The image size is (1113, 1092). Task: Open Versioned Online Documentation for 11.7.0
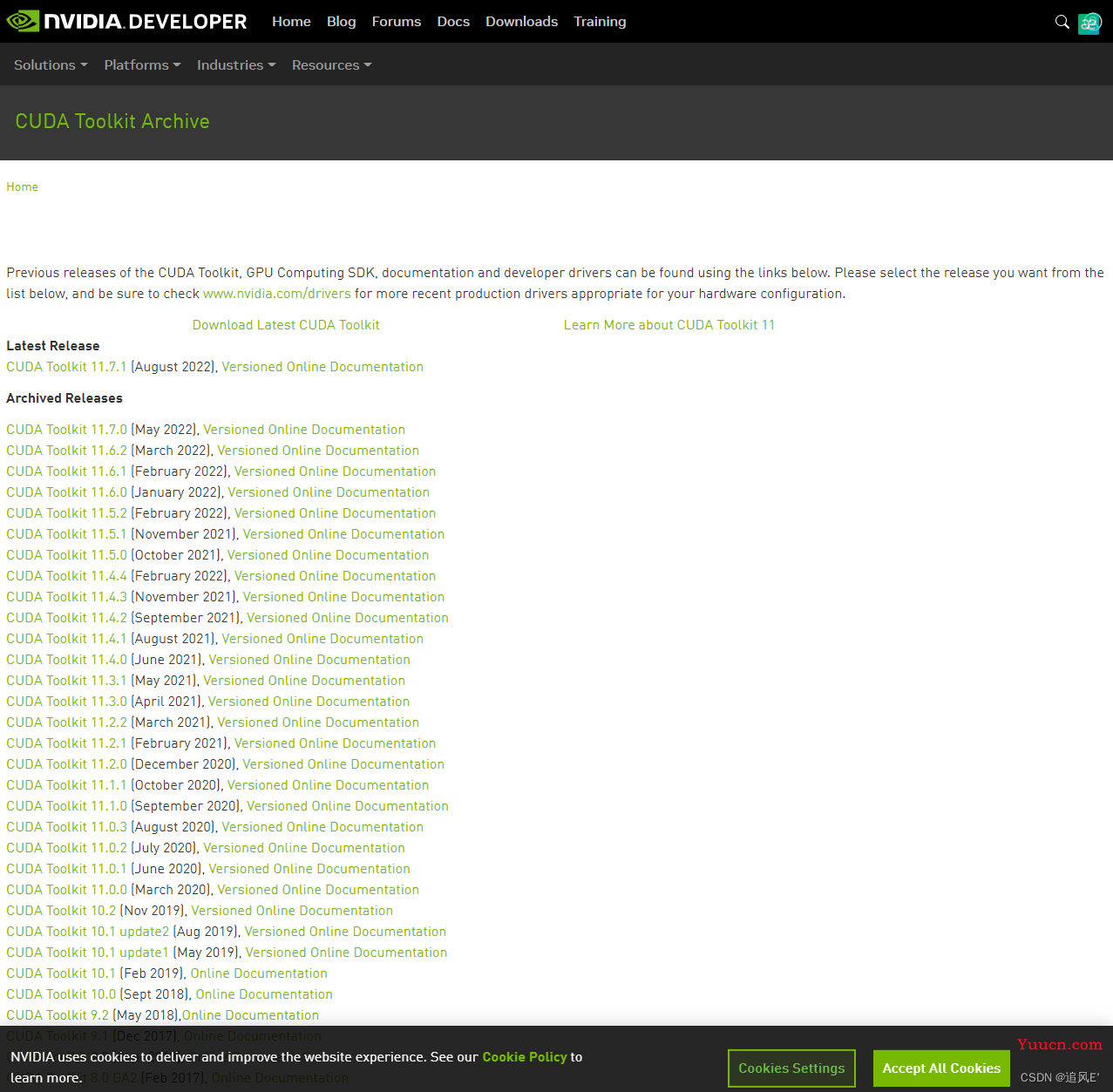pyautogui.click(x=304, y=430)
